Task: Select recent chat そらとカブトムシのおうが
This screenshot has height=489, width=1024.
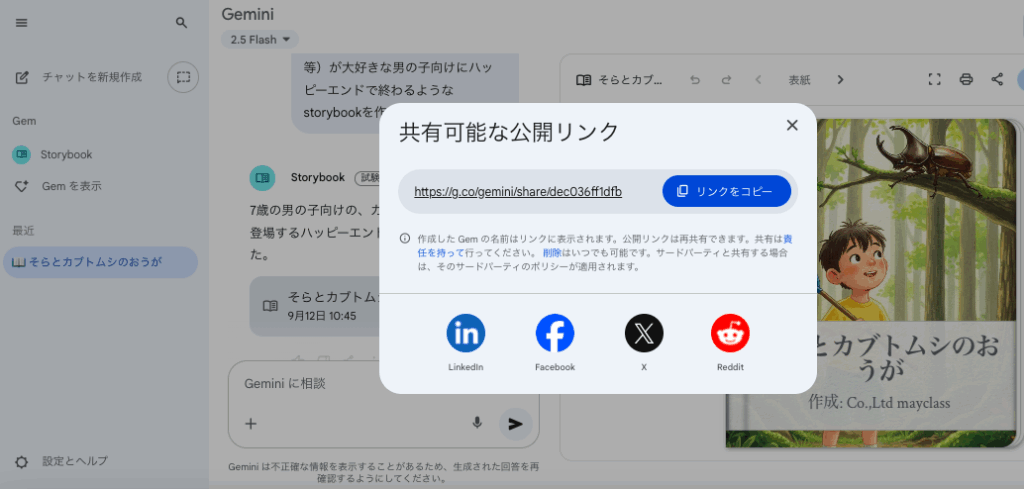Action: coord(100,262)
